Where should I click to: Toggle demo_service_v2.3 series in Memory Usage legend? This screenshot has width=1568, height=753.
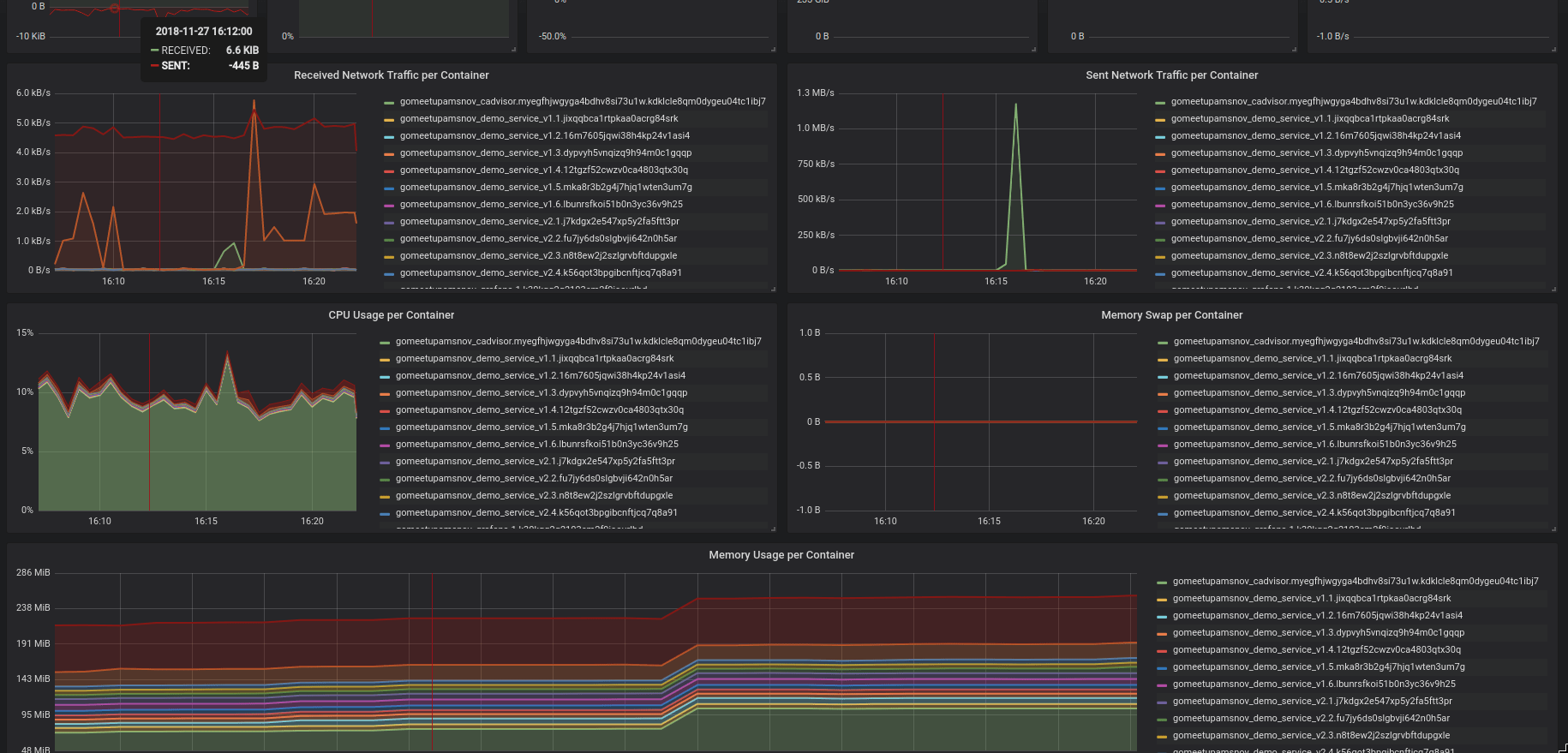(1311, 735)
